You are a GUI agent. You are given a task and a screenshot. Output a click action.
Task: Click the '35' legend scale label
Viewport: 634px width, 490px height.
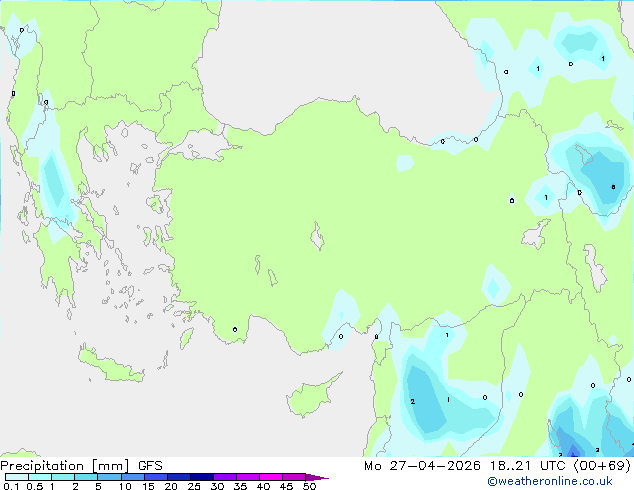(x=240, y=486)
